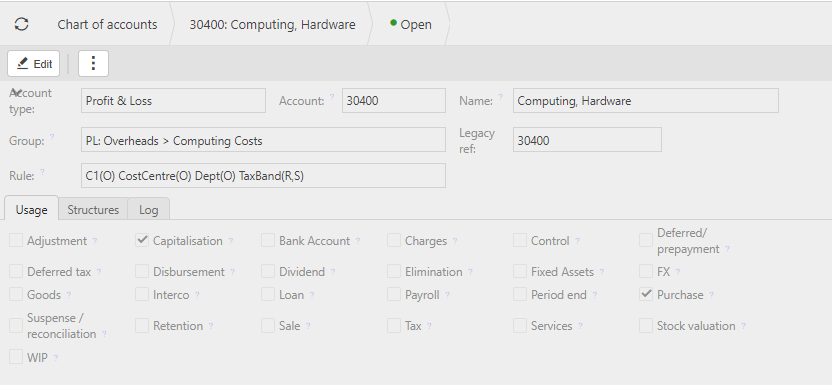Click the help icon beside Disbursement

pyautogui.click(x=233, y=272)
